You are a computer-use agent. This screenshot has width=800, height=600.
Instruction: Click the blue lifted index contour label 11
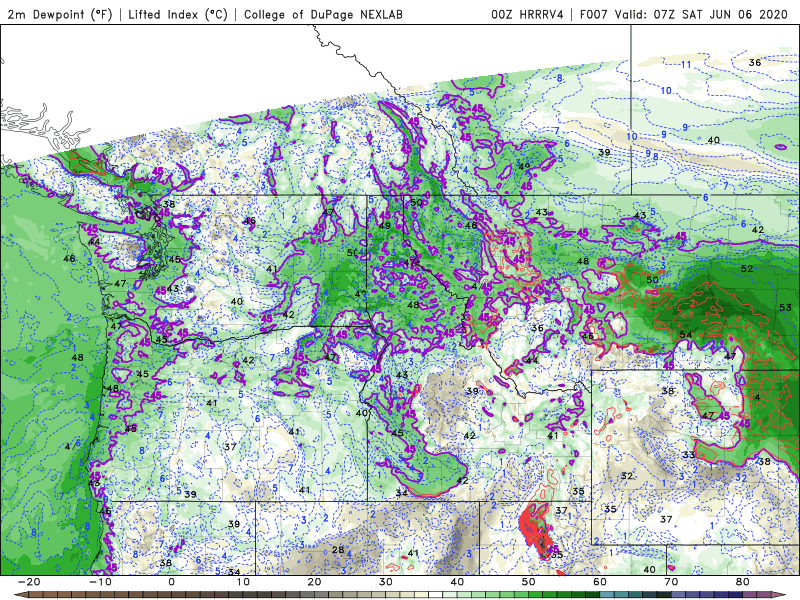686,65
